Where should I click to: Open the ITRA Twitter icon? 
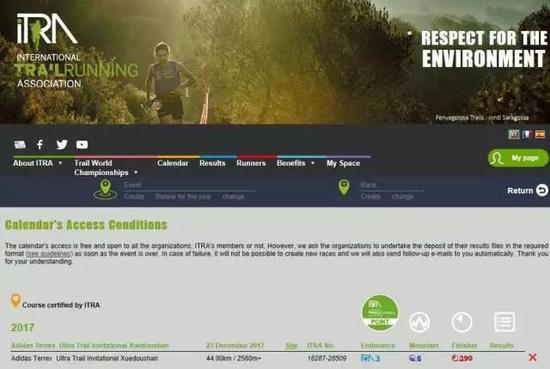click(x=62, y=144)
